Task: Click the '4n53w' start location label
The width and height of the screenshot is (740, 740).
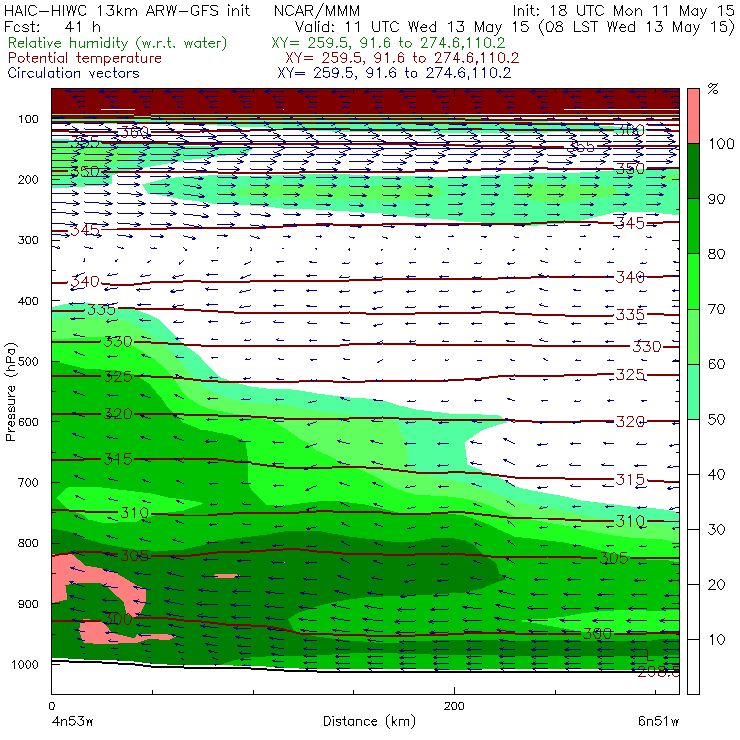Action: 71,721
